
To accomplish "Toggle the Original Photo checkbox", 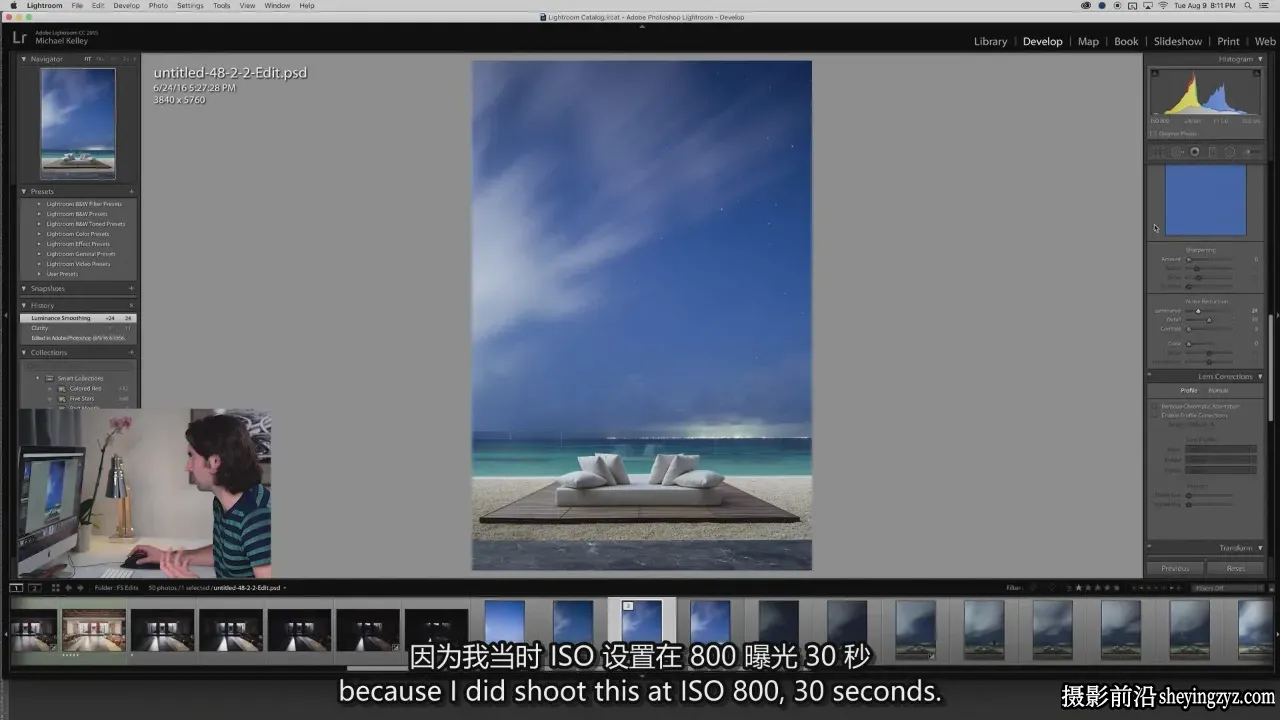I will [1154, 133].
